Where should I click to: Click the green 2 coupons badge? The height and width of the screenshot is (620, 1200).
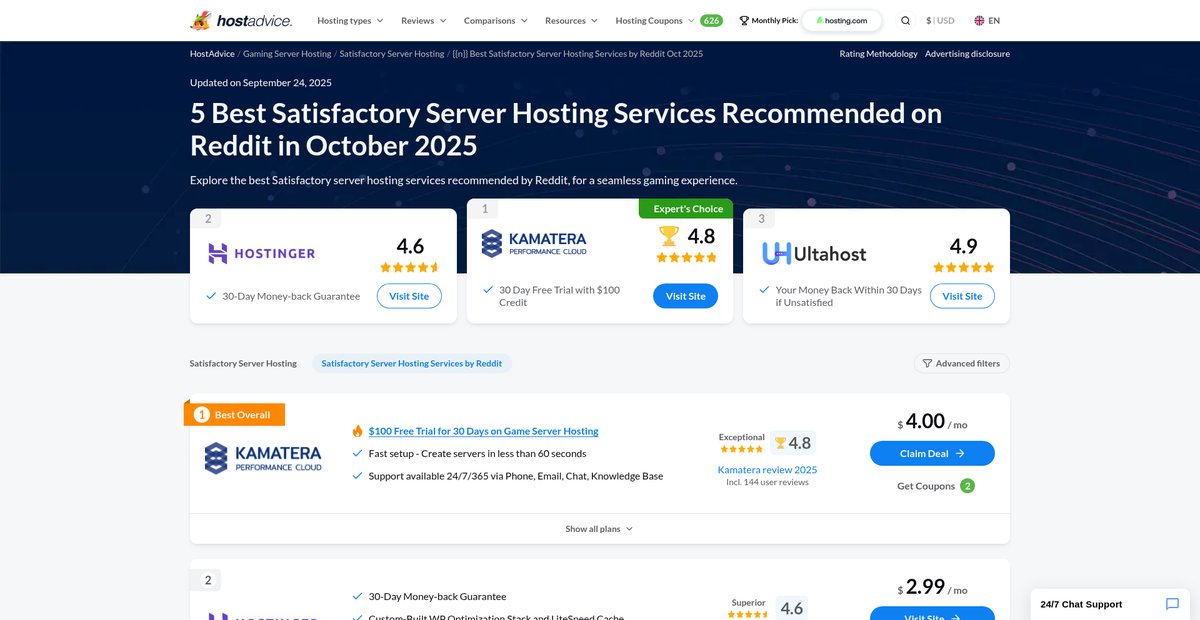(x=967, y=486)
